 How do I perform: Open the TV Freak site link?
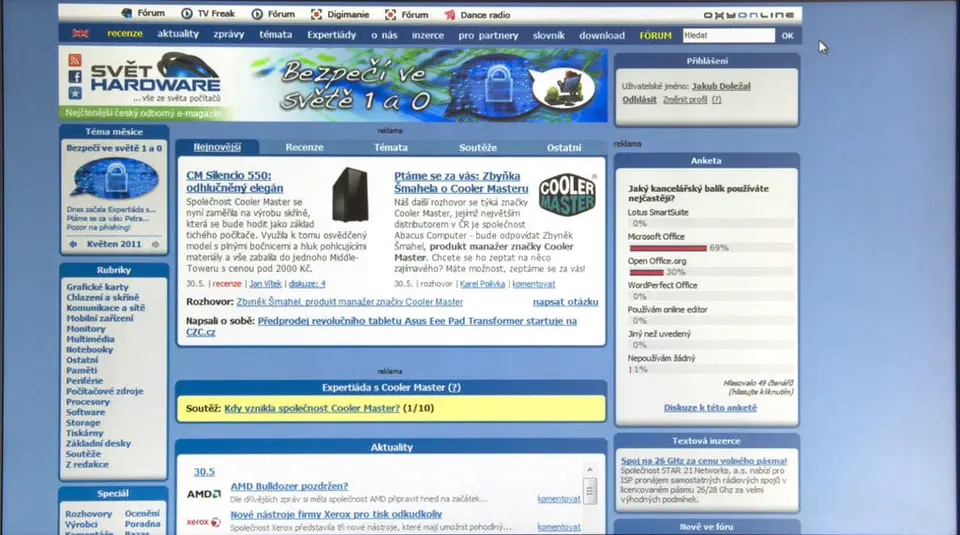[x=208, y=13]
